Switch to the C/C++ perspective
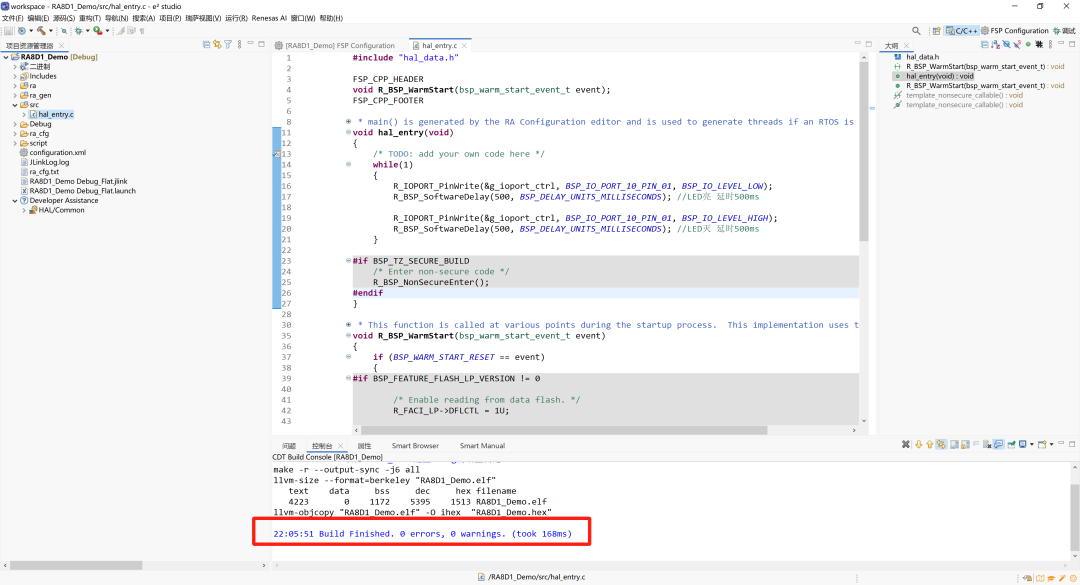Image resolution: width=1080 pixels, height=585 pixels. [962, 31]
